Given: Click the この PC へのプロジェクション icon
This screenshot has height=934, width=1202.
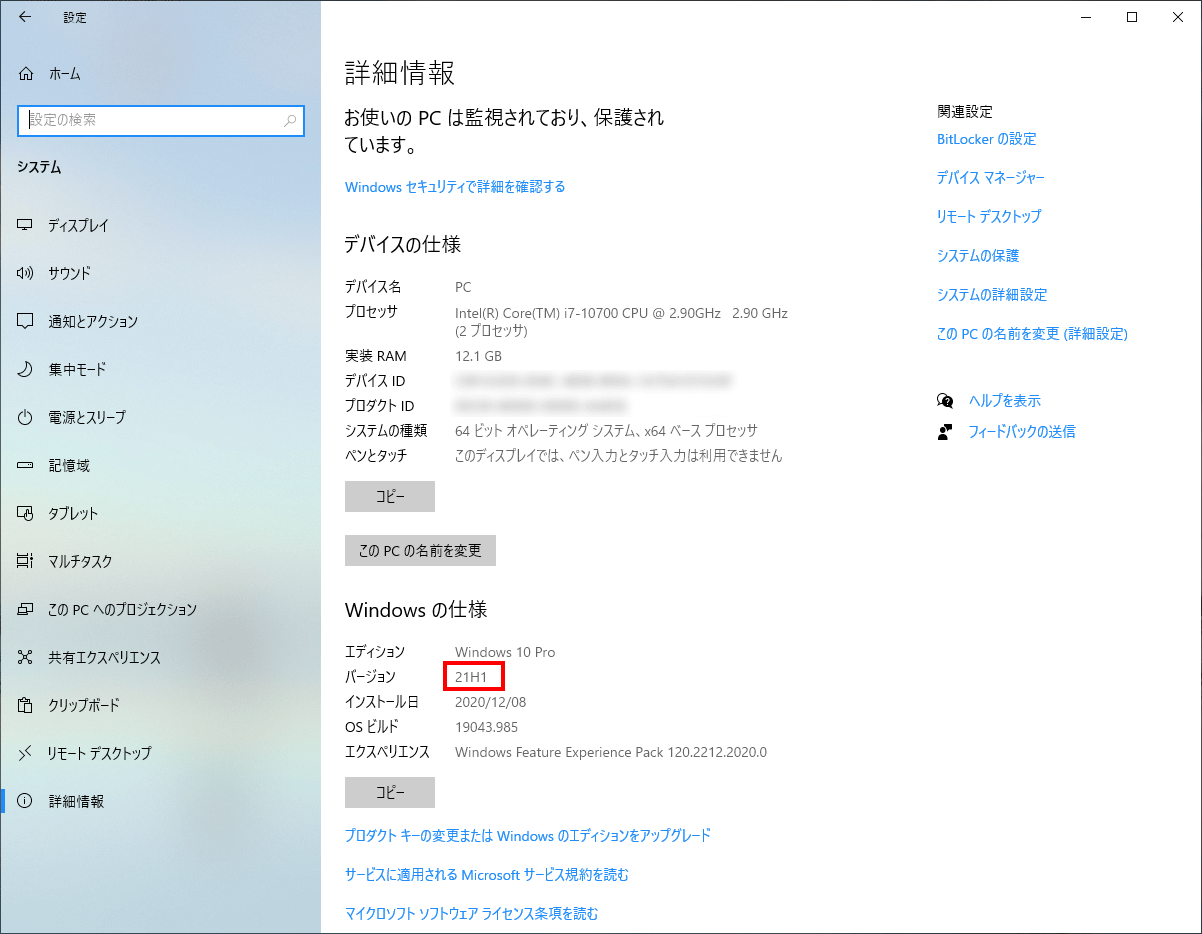Looking at the screenshot, I should [26, 609].
